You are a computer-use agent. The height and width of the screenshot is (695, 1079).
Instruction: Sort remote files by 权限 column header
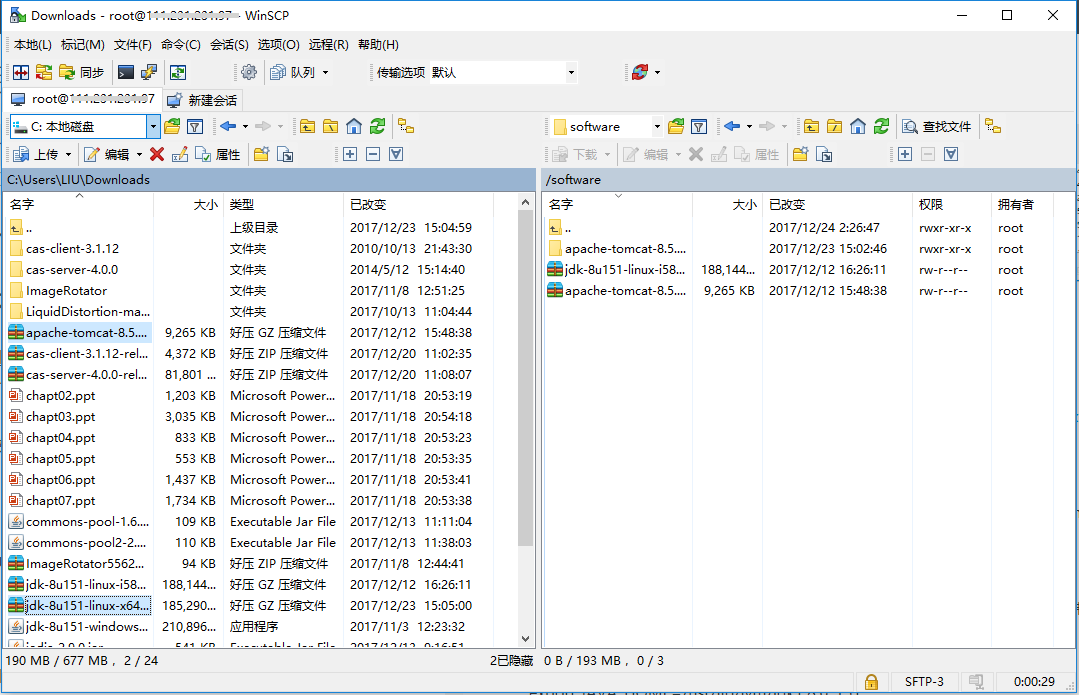[952, 204]
